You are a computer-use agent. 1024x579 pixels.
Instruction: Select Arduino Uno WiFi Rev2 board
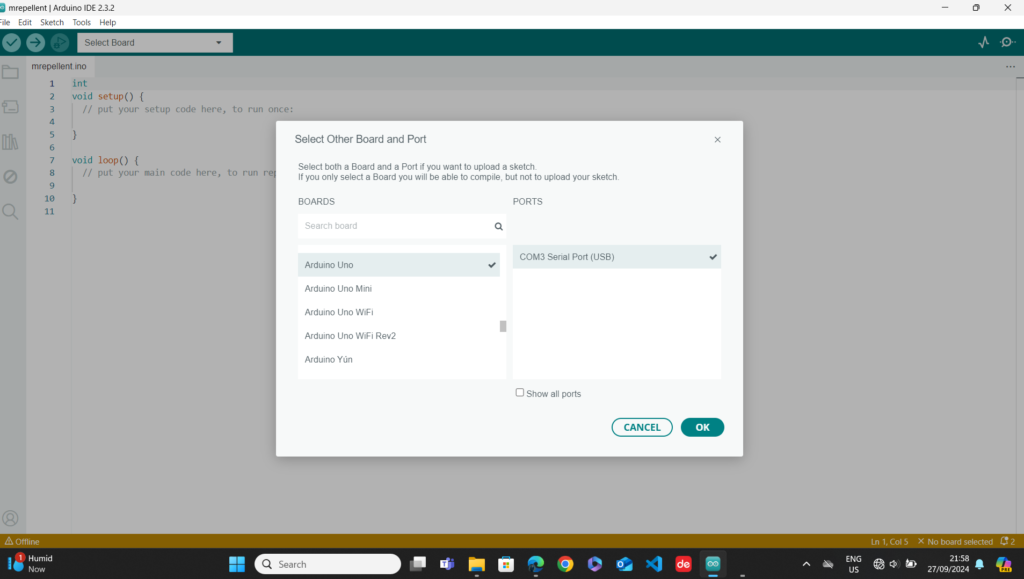(398, 336)
